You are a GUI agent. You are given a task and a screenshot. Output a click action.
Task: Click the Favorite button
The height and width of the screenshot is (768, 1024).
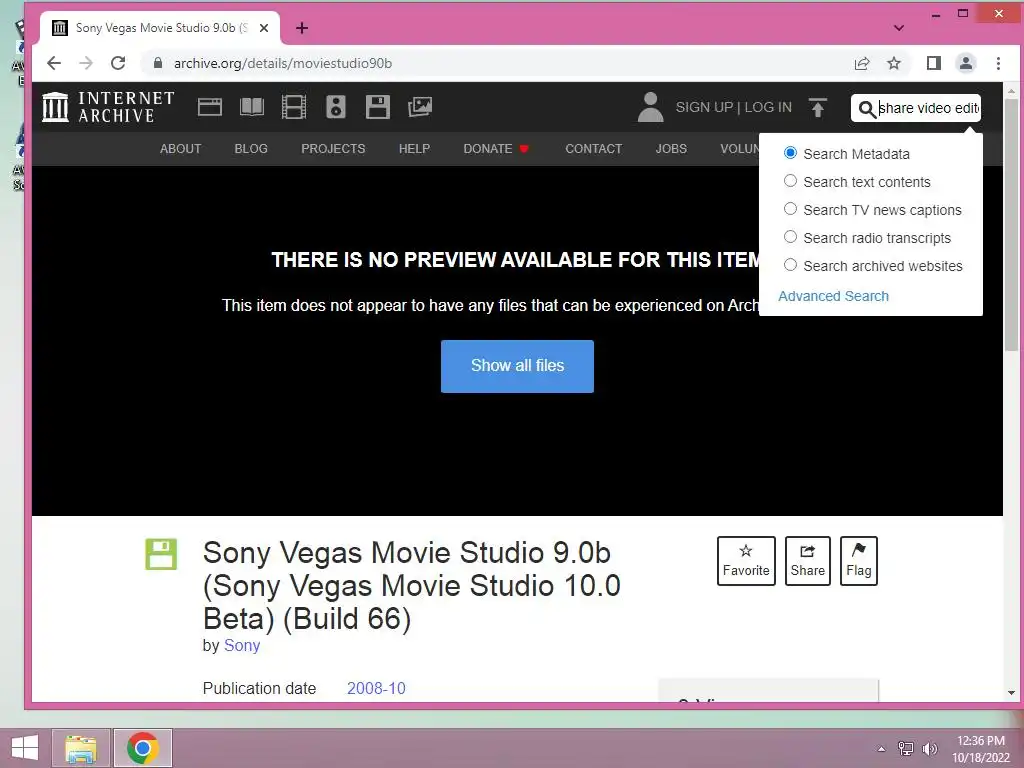[746, 561]
